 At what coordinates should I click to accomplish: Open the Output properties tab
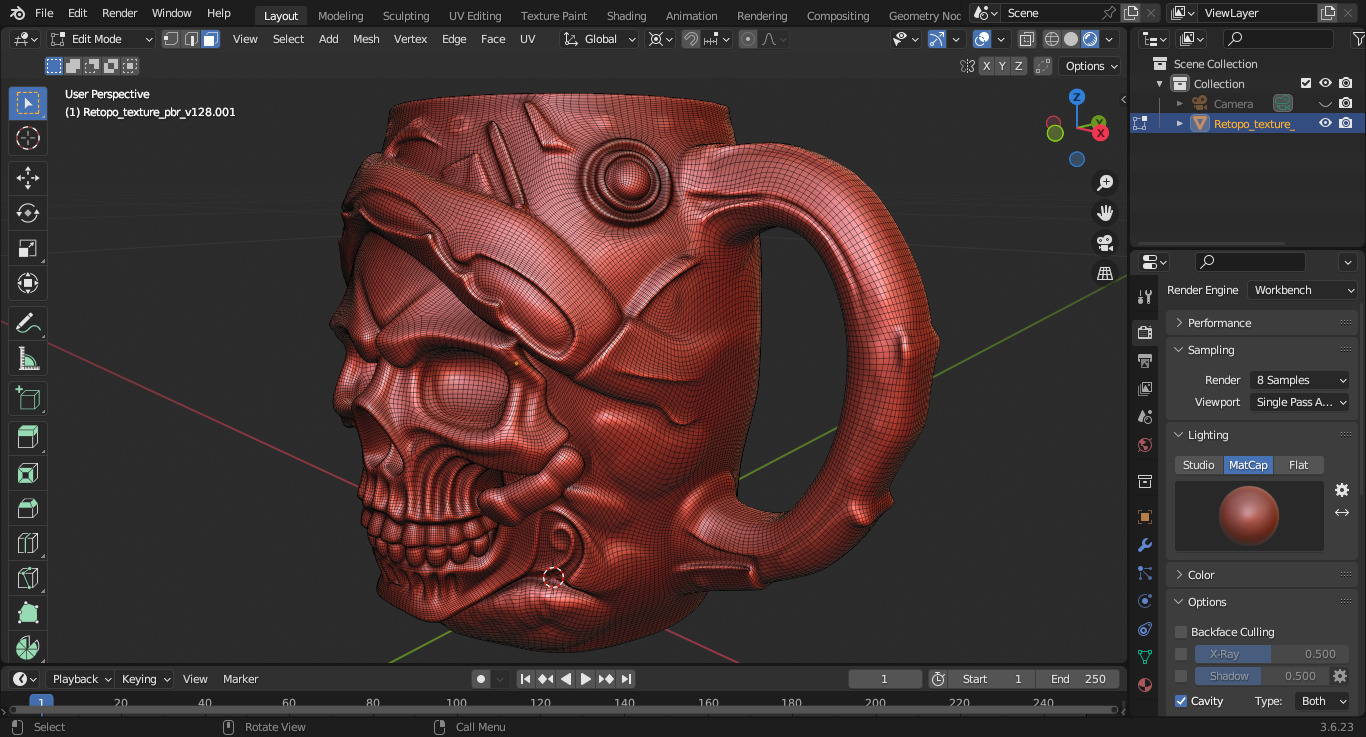point(1145,360)
